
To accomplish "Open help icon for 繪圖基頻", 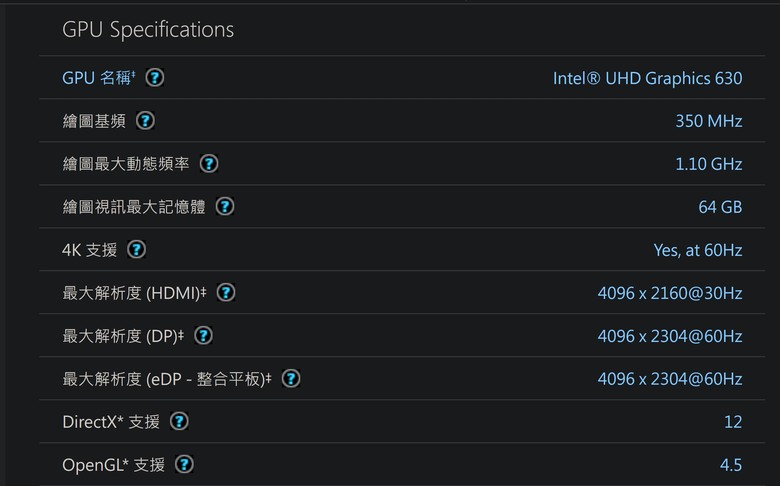I will pos(145,120).
